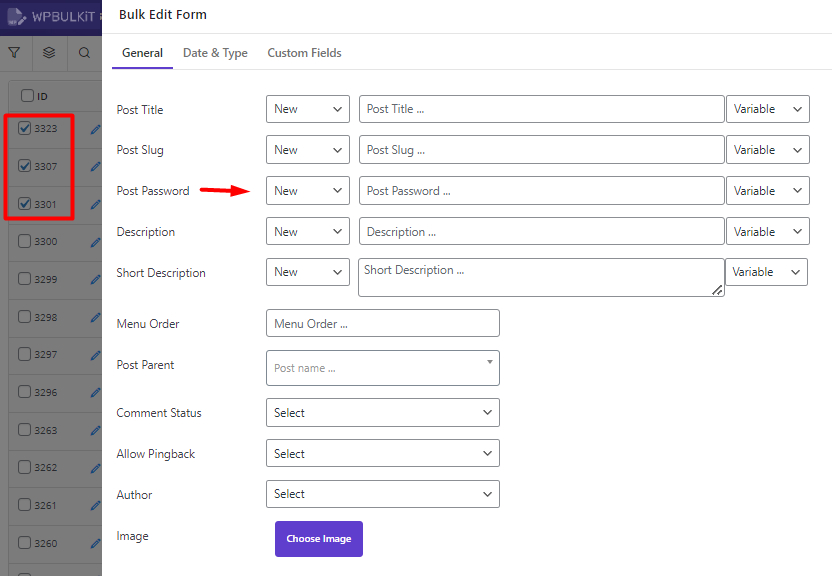Select the filter icon in the sidebar

click(14, 52)
